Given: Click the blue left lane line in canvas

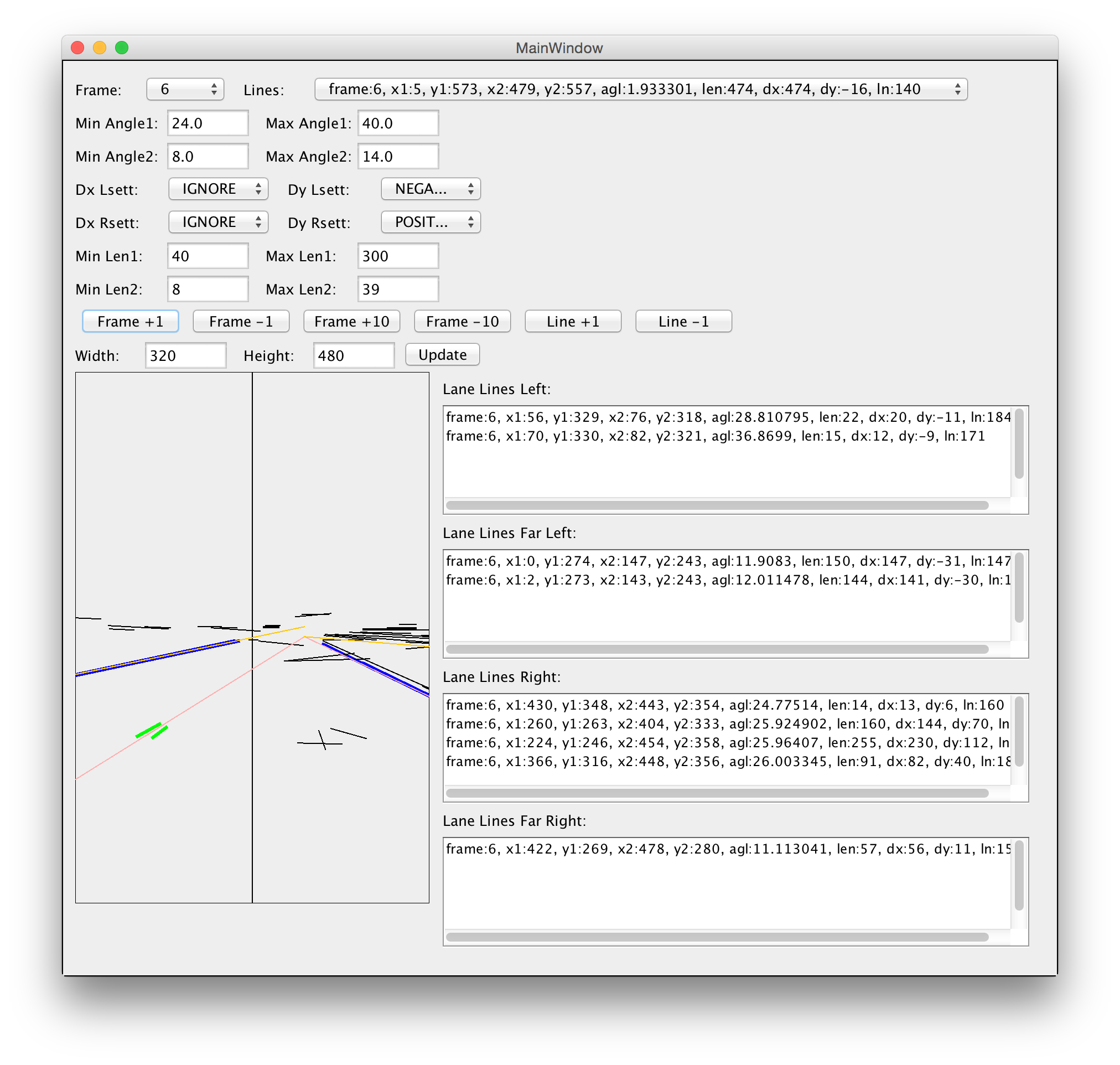Looking at the screenshot, I should click(x=158, y=658).
